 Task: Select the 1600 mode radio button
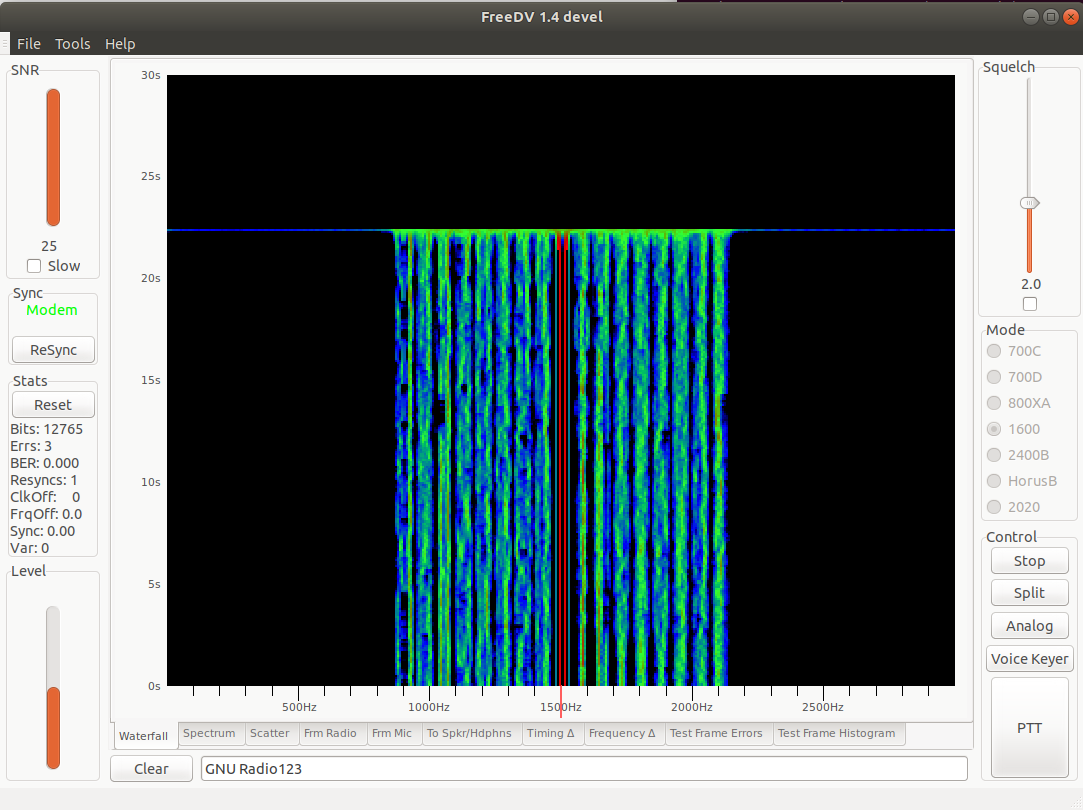coord(994,429)
